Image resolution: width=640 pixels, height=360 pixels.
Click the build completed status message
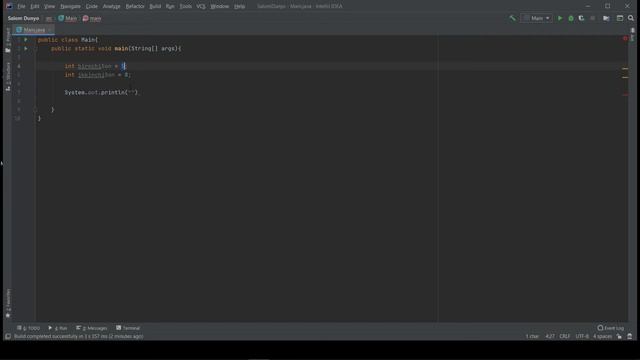(x=79, y=337)
